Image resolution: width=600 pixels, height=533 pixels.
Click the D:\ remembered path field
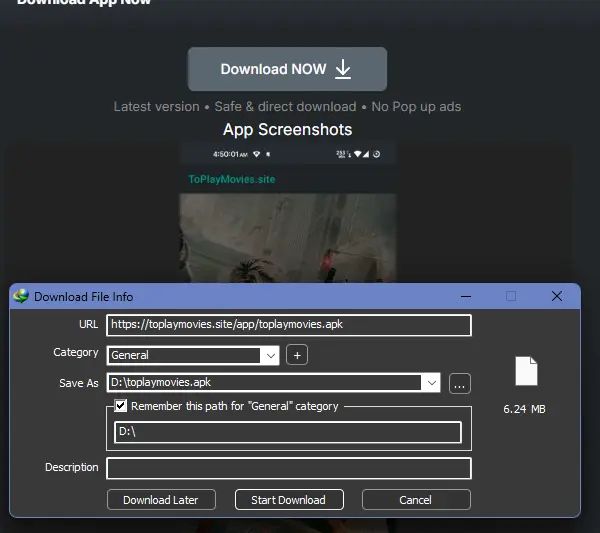tap(288, 432)
